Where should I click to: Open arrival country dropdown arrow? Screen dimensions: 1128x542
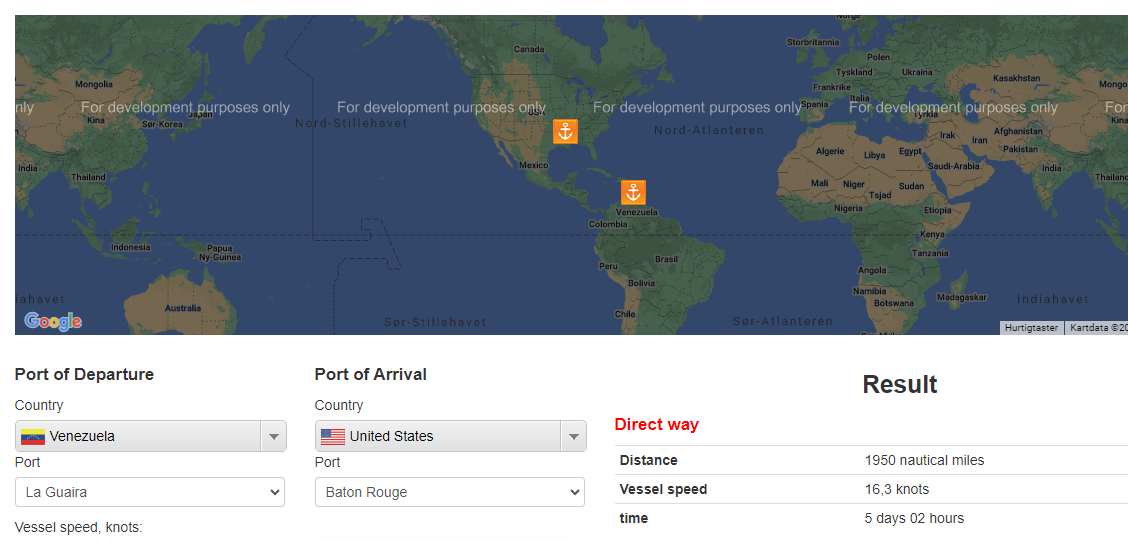point(573,437)
